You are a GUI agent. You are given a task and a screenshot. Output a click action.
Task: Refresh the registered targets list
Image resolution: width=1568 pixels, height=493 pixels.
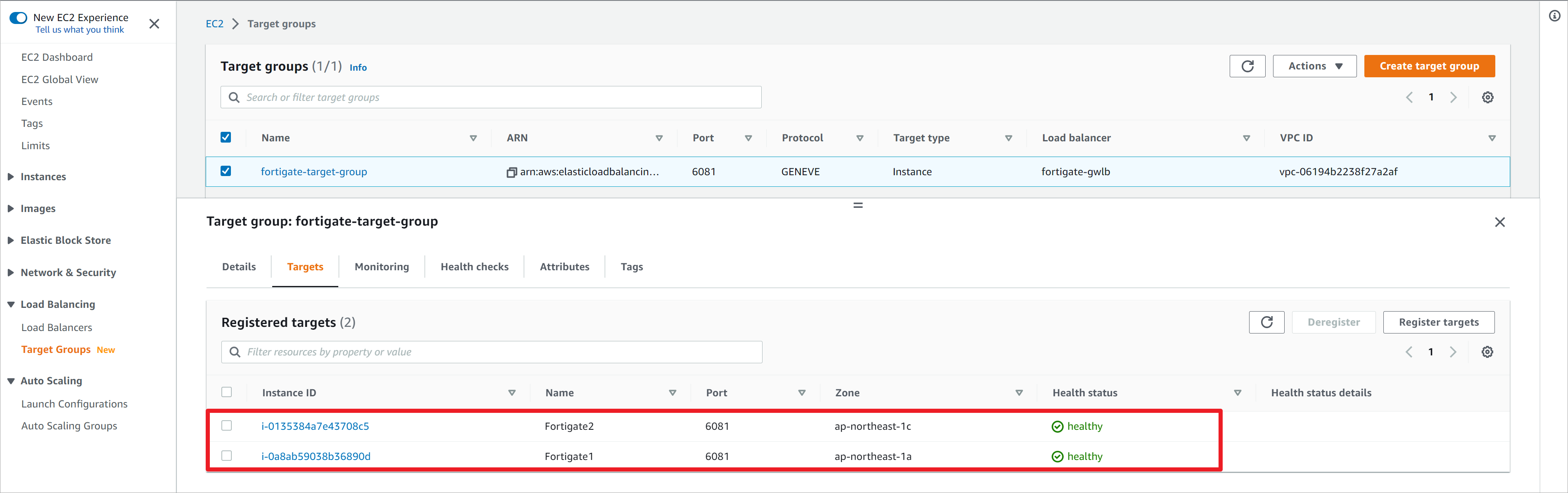click(1267, 322)
